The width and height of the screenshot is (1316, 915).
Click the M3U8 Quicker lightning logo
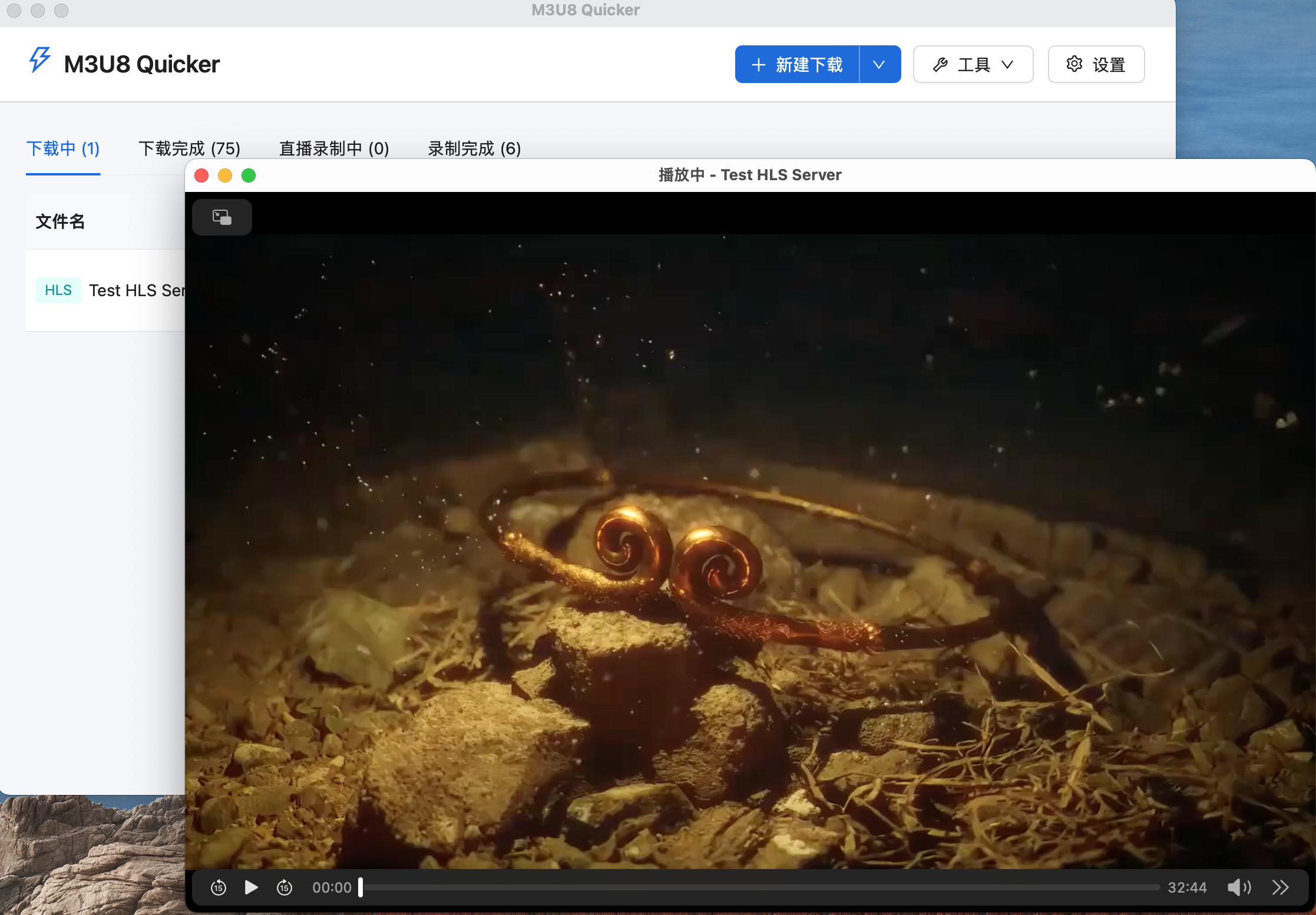tap(40, 60)
